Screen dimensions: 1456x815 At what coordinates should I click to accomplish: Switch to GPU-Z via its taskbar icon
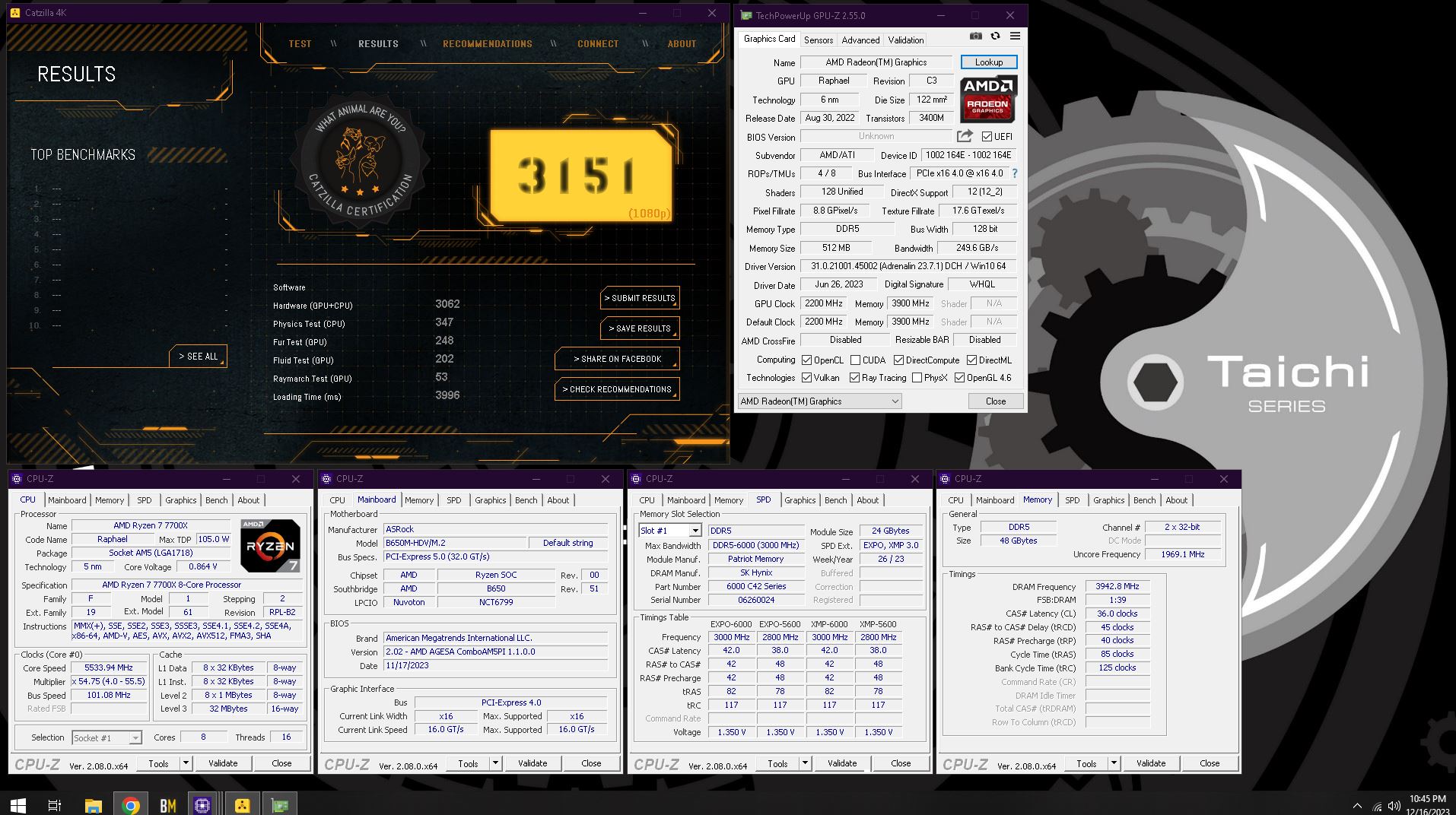tap(279, 804)
